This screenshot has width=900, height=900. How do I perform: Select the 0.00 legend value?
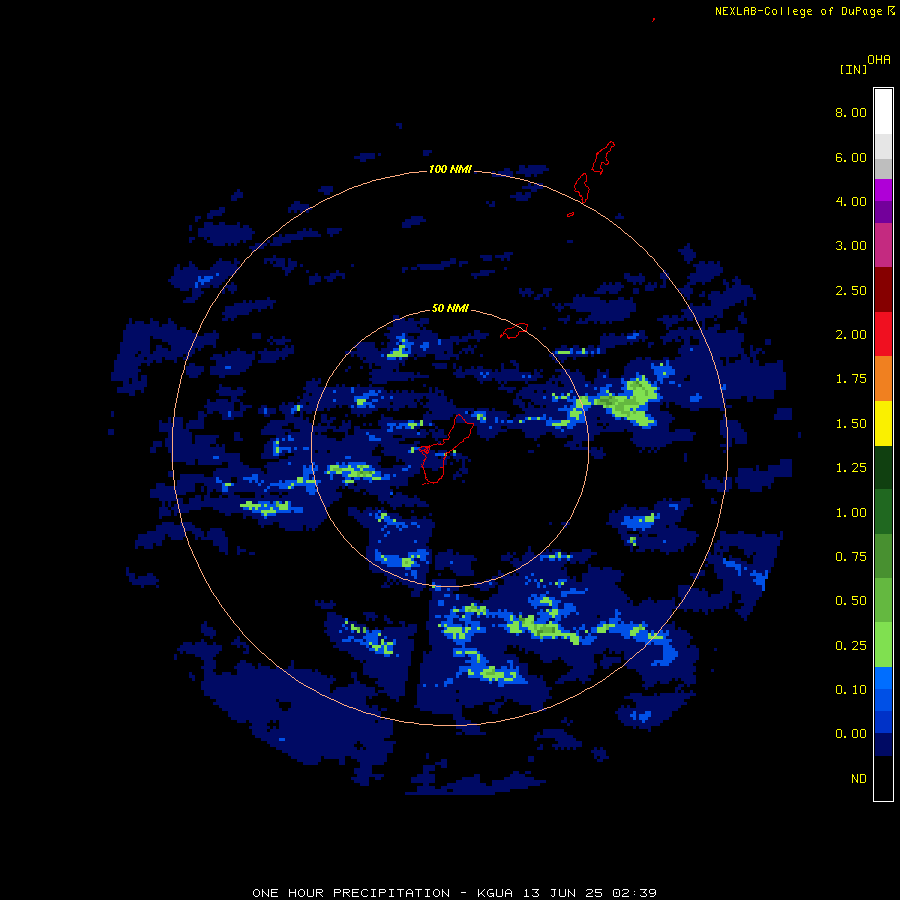pos(851,734)
